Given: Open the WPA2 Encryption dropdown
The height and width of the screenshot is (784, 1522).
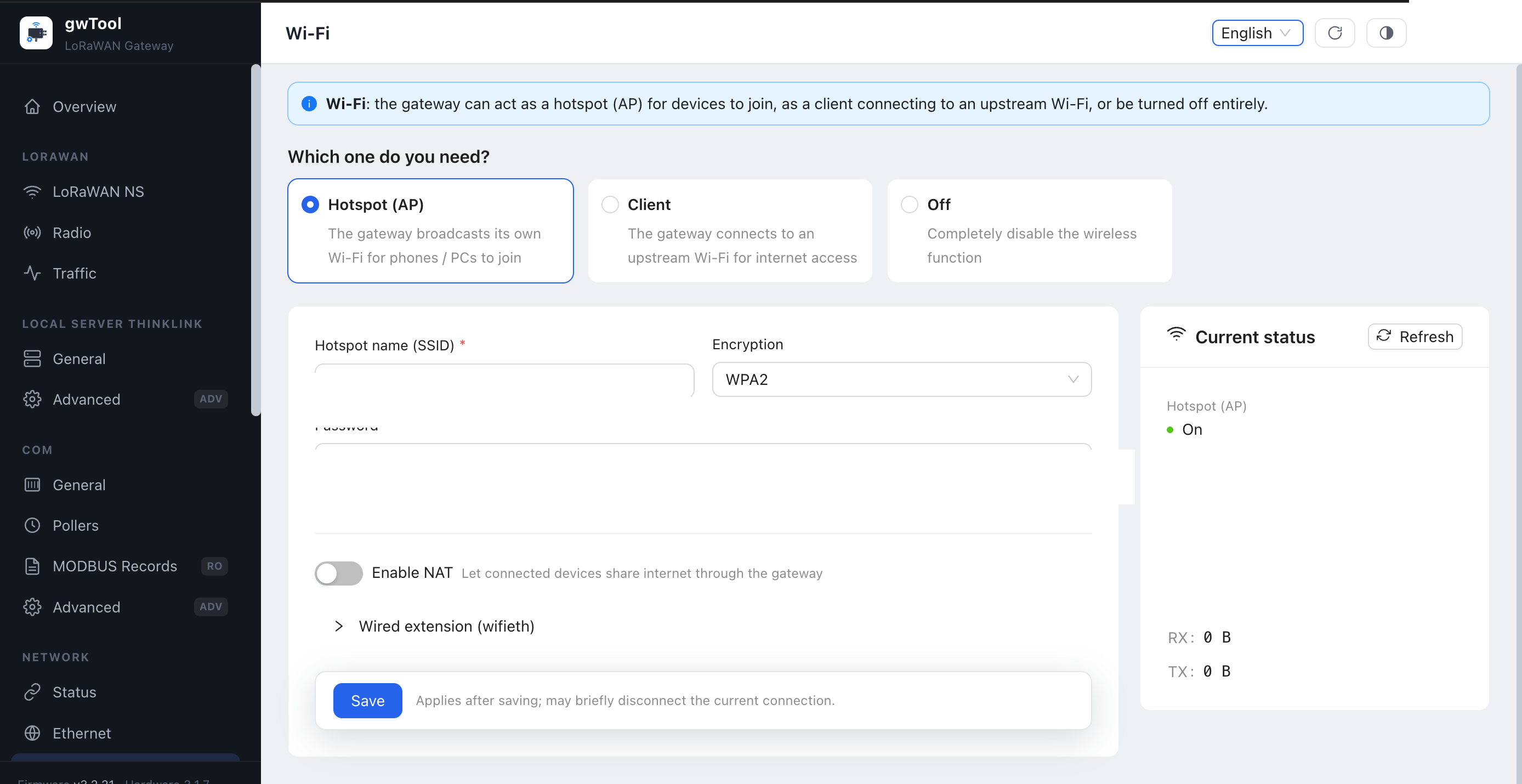Looking at the screenshot, I should [x=901, y=379].
